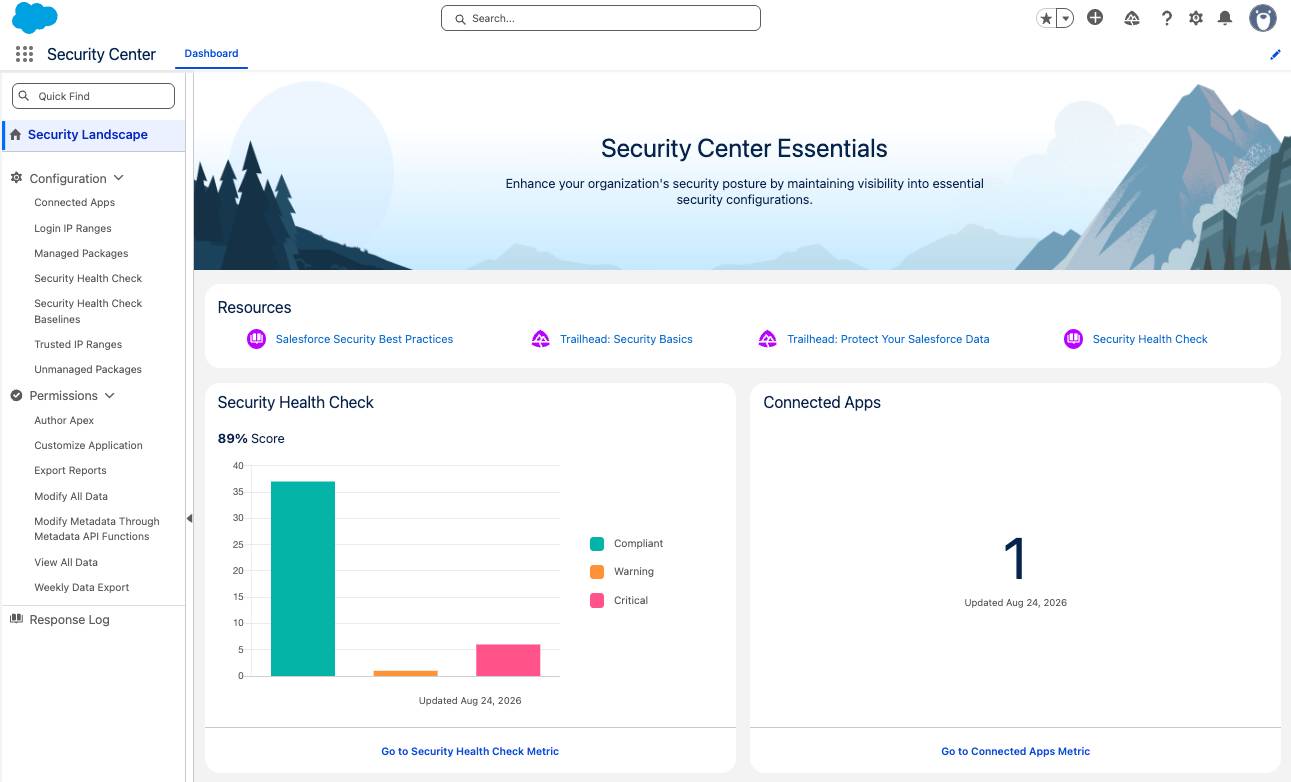Open Modify All Data permission
This screenshot has height=782, width=1291.
tap(71, 497)
